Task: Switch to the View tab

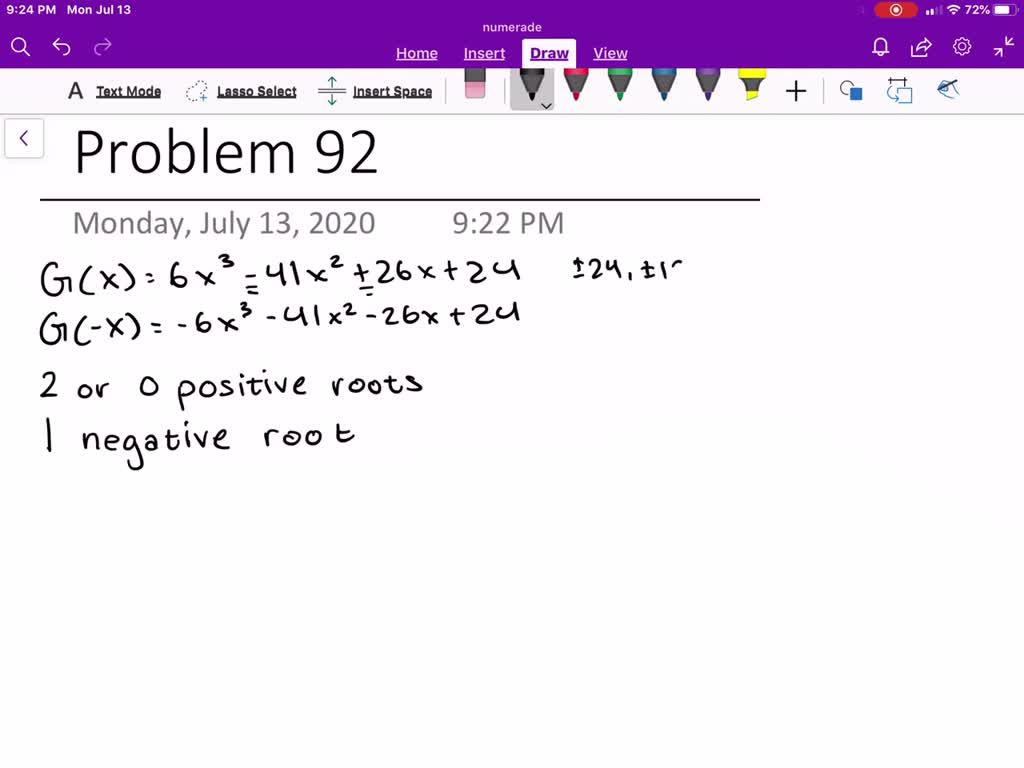Action: click(x=610, y=54)
